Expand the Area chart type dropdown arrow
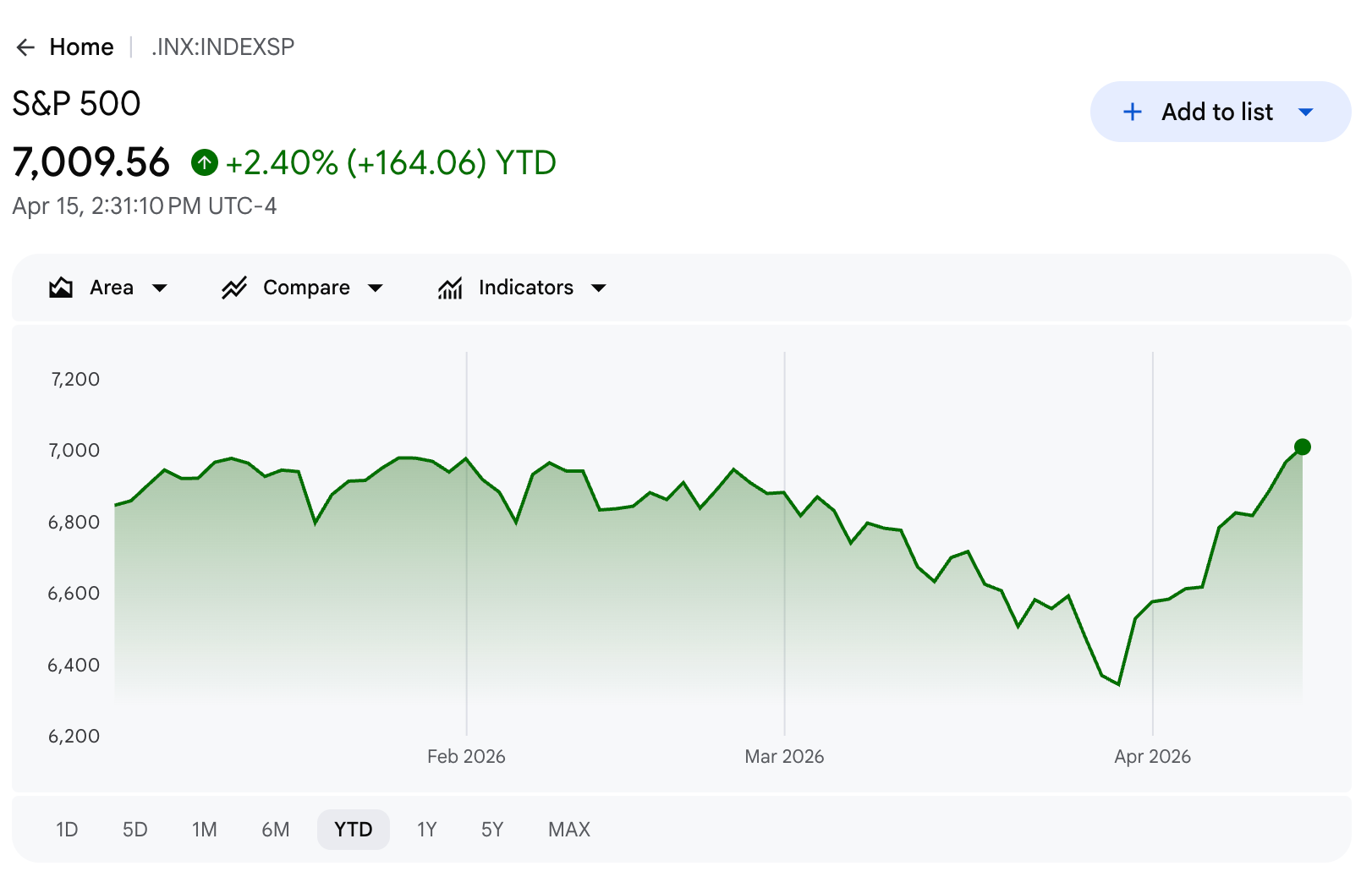1372x888 pixels. [x=160, y=288]
